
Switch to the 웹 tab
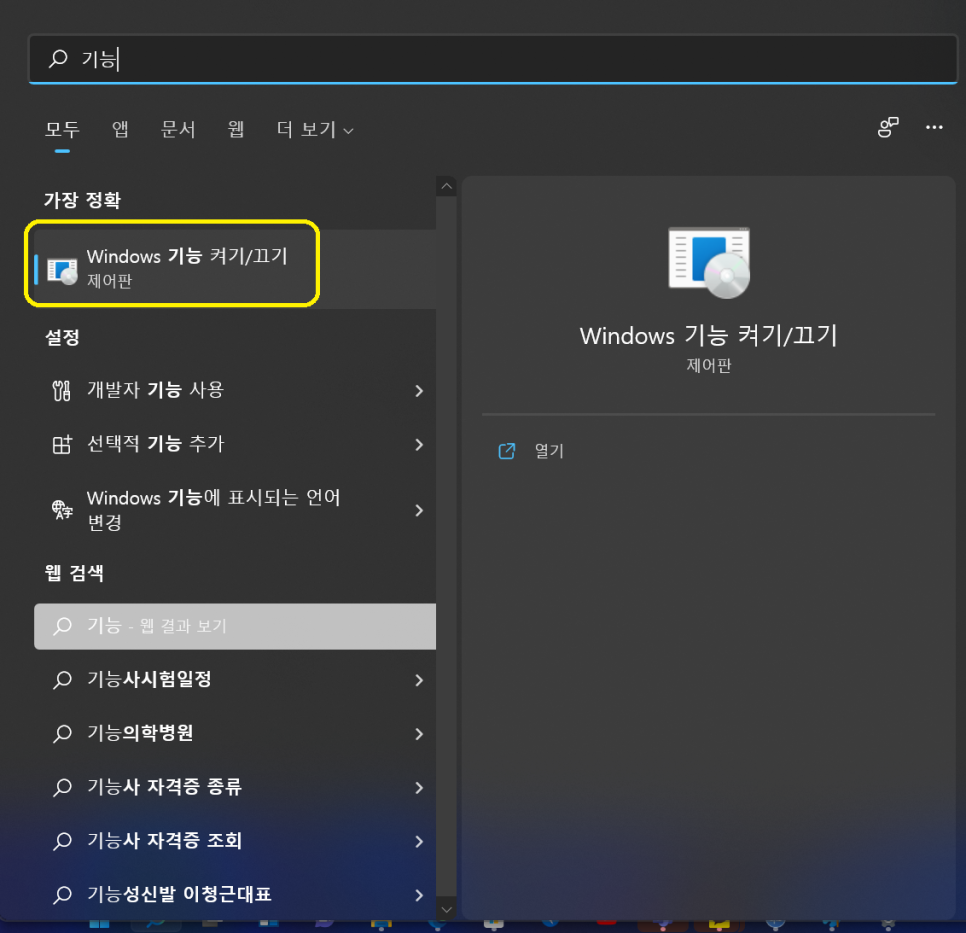(x=236, y=129)
